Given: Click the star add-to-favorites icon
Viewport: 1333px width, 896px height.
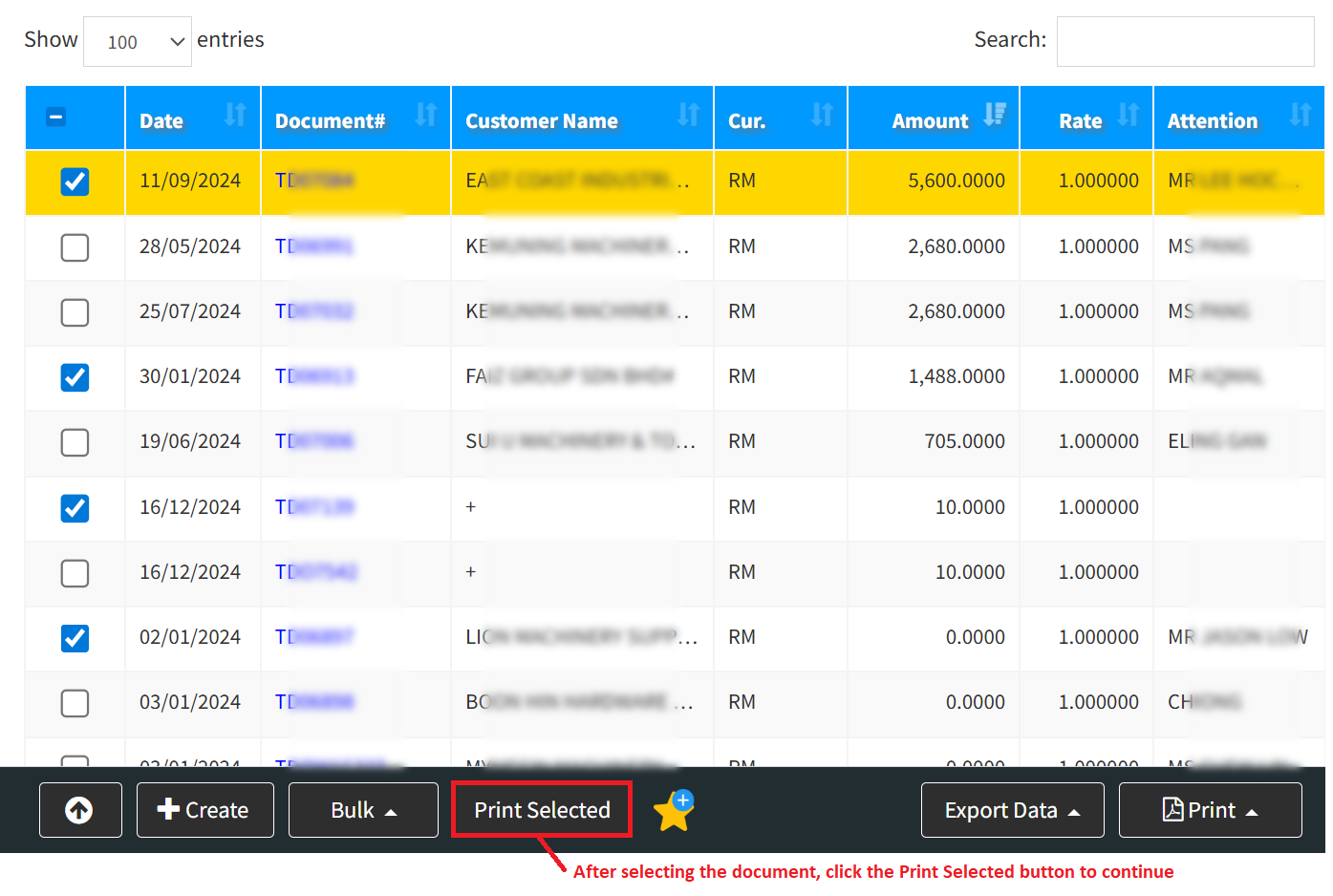Looking at the screenshot, I should click(x=674, y=810).
